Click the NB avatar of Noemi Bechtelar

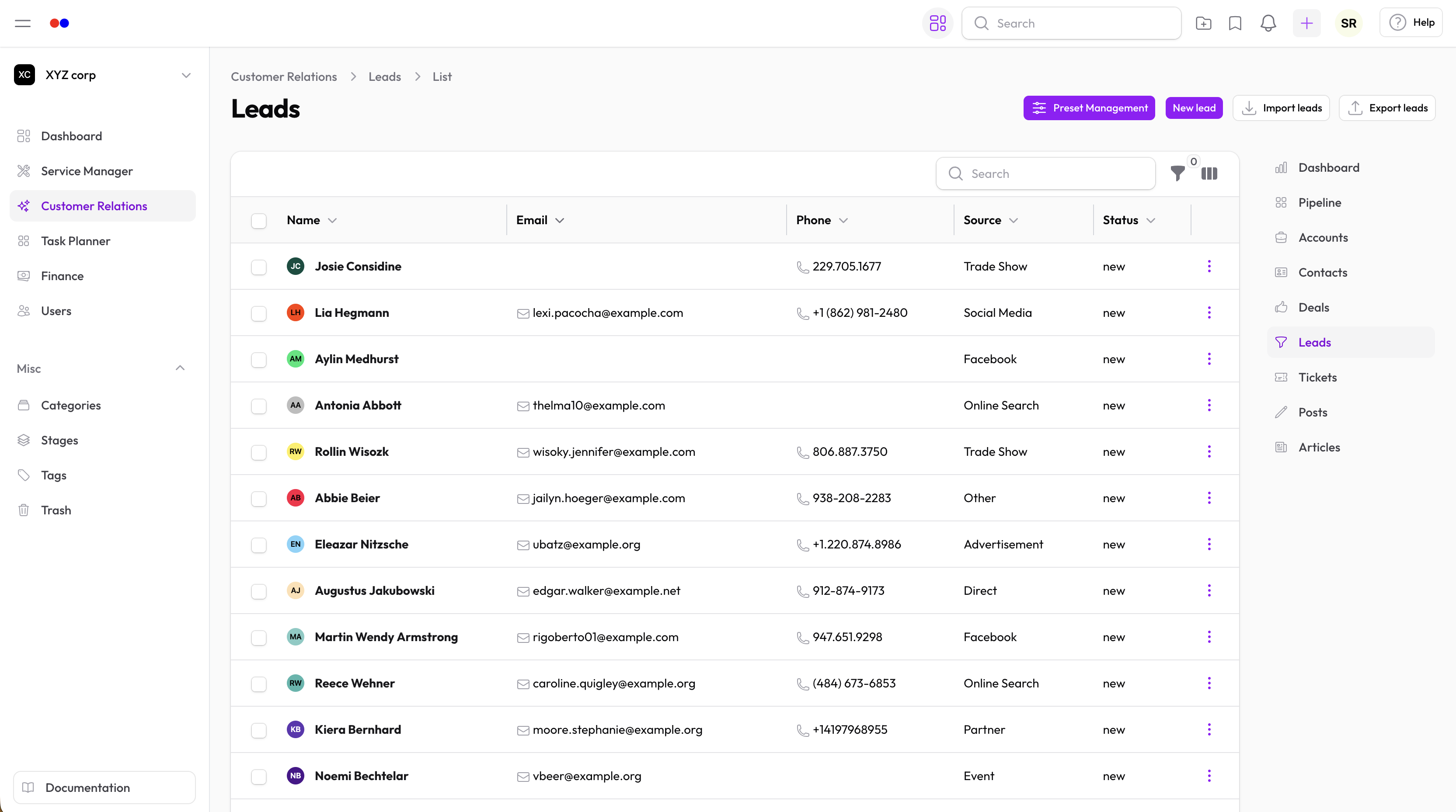(296, 776)
